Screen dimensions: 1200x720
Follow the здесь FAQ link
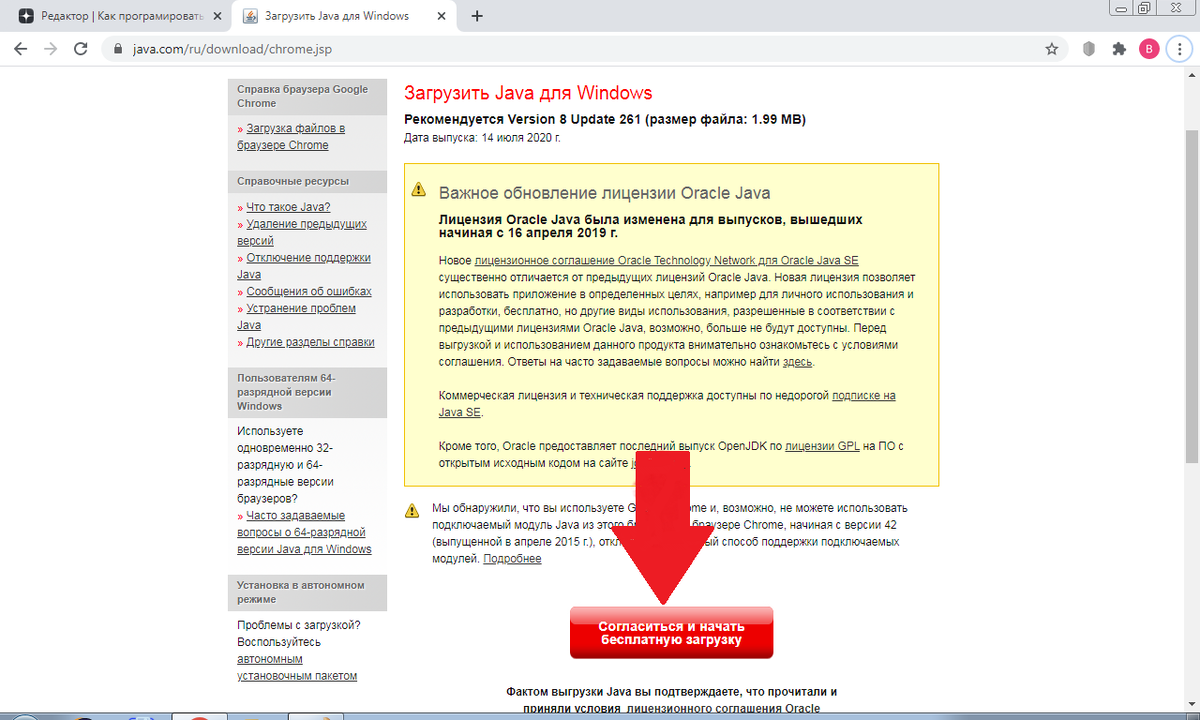[797, 361]
